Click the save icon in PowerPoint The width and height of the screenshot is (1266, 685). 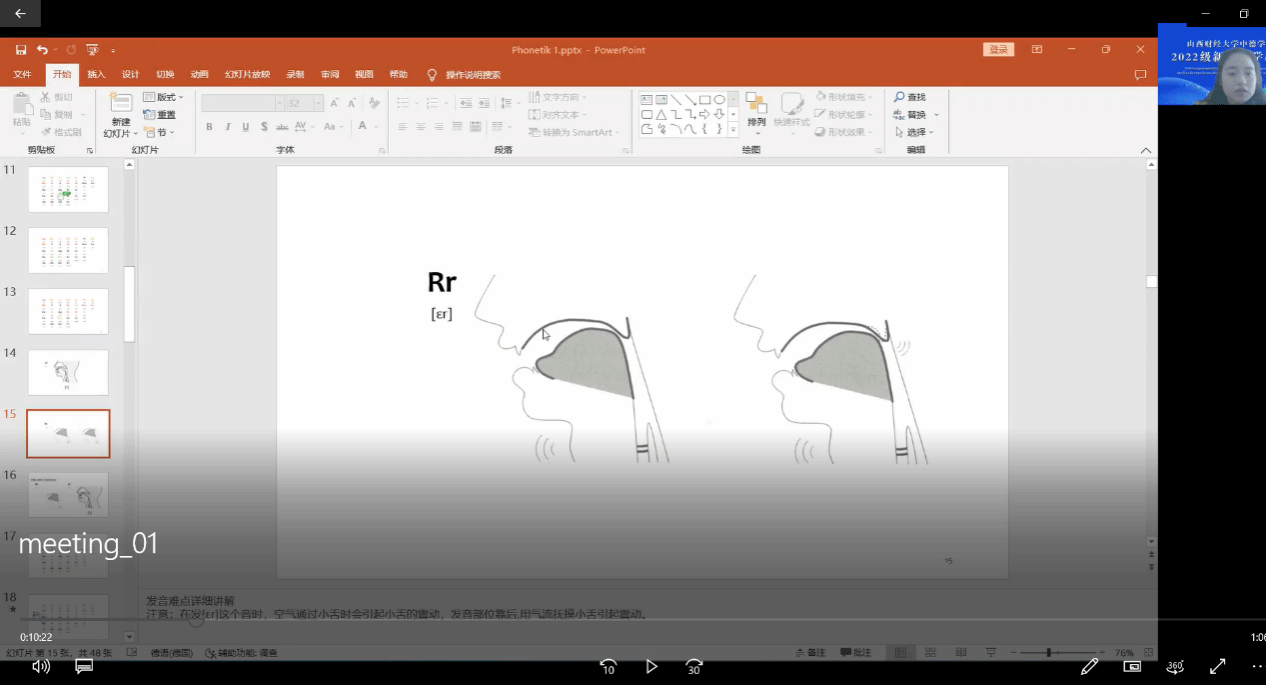21,50
